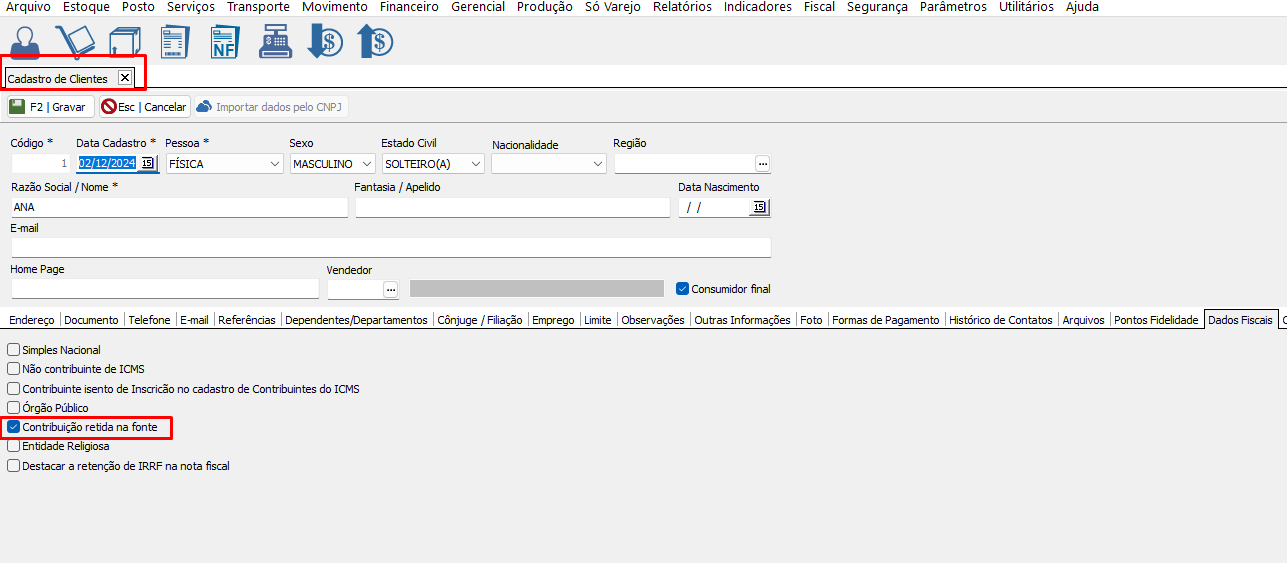
Task: Enable the Simples Nacional checkbox
Action: (14, 350)
